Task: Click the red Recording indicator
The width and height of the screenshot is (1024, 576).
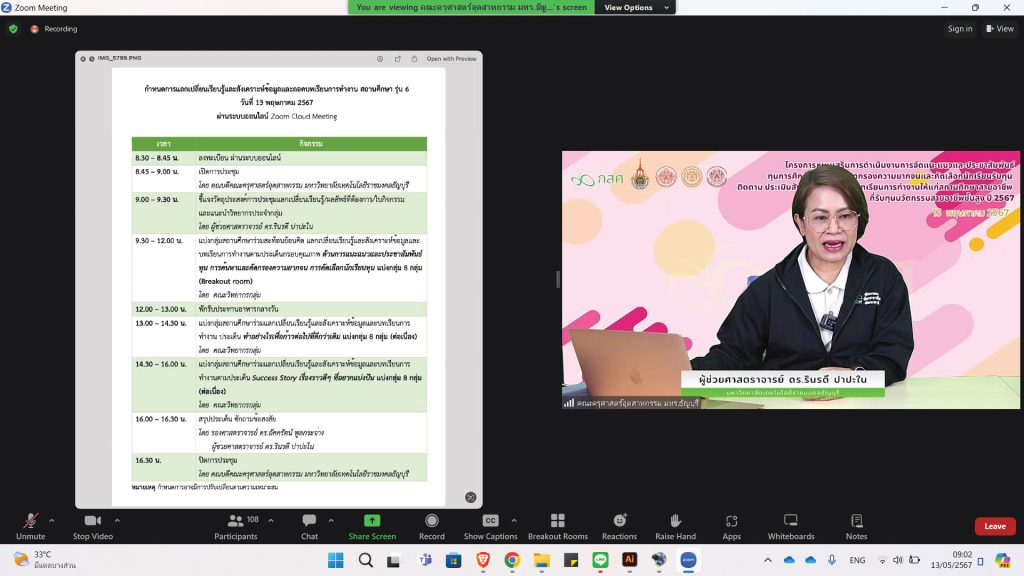Action: pos(54,29)
